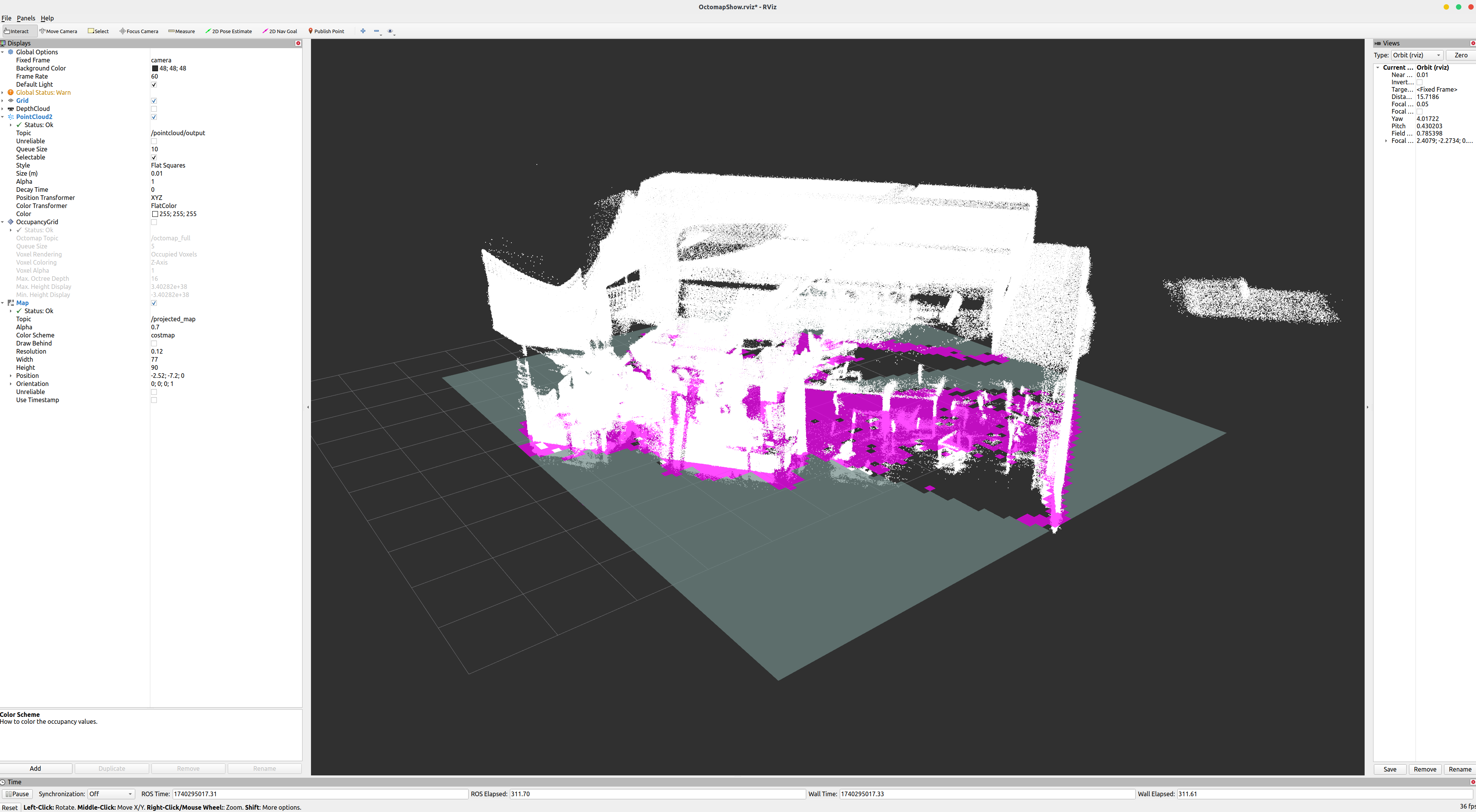Pick the 2D Nav Goal tool

click(x=280, y=32)
